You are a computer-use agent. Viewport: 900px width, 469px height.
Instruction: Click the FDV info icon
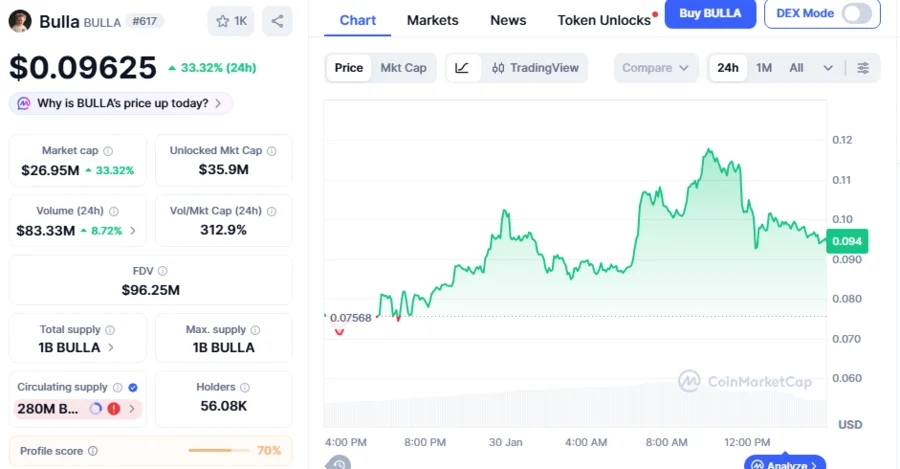pos(163,271)
